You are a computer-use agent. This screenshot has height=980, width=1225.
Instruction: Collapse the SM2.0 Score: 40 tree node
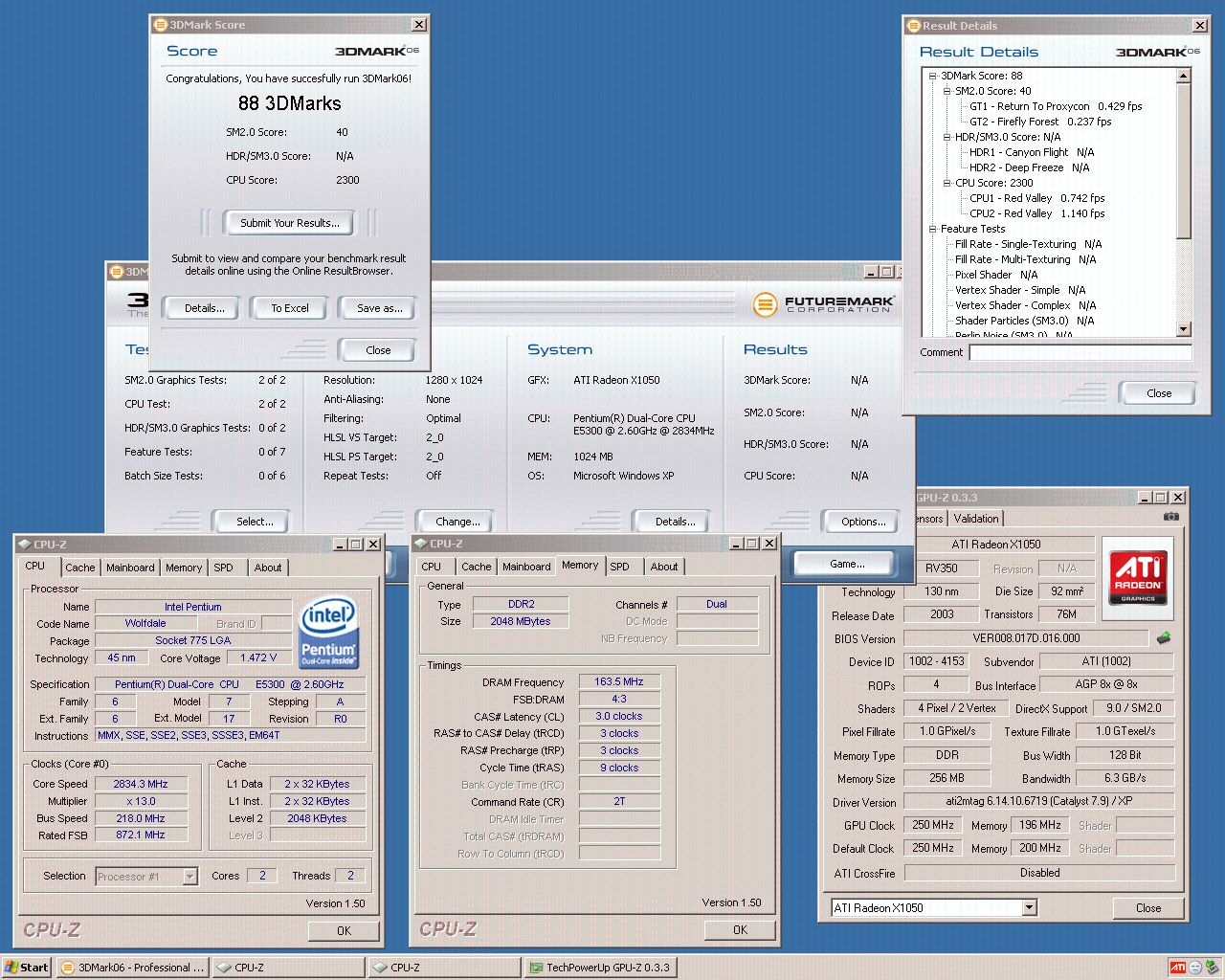click(x=946, y=91)
